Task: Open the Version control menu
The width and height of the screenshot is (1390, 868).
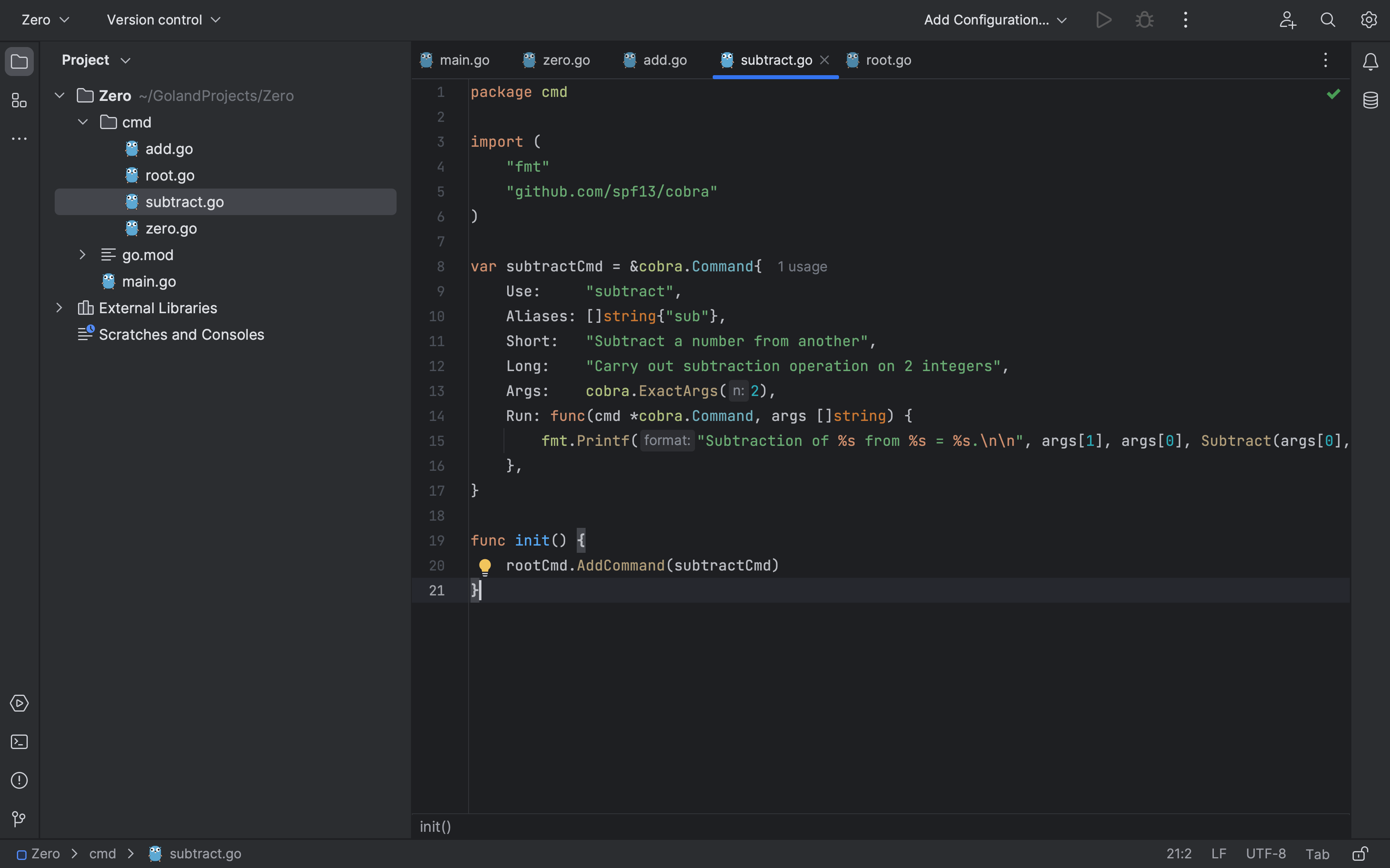Action: [163, 20]
